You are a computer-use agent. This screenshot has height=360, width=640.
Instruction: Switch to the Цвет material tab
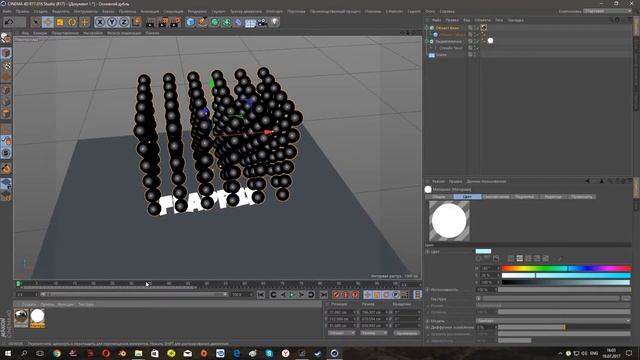click(468, 197)
